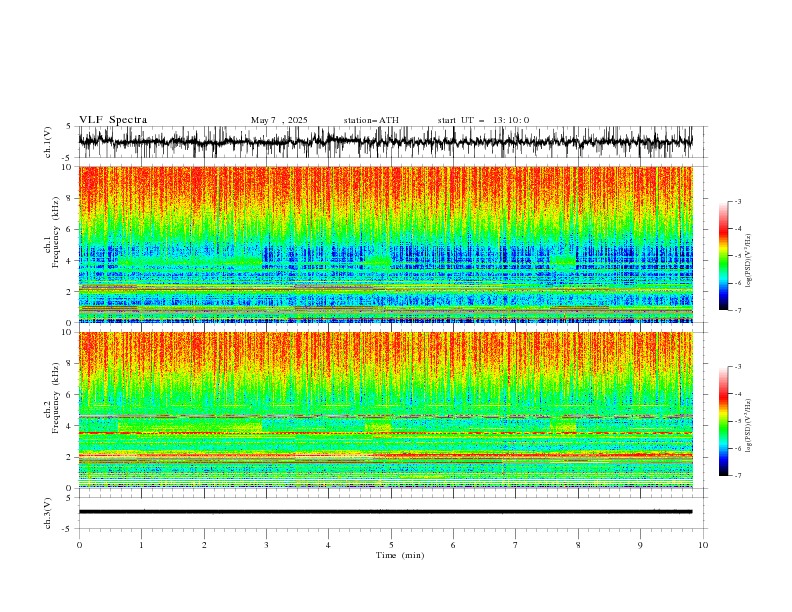Select the "ch.3(V)" waveform axis label

[48, 513]
